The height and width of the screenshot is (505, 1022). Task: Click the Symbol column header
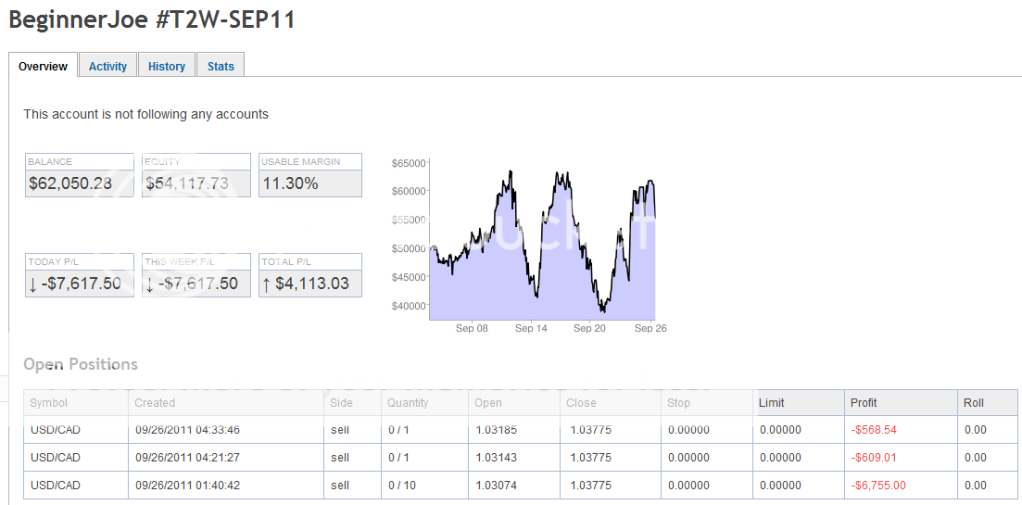pyautogui.click(x=49, y=403)
